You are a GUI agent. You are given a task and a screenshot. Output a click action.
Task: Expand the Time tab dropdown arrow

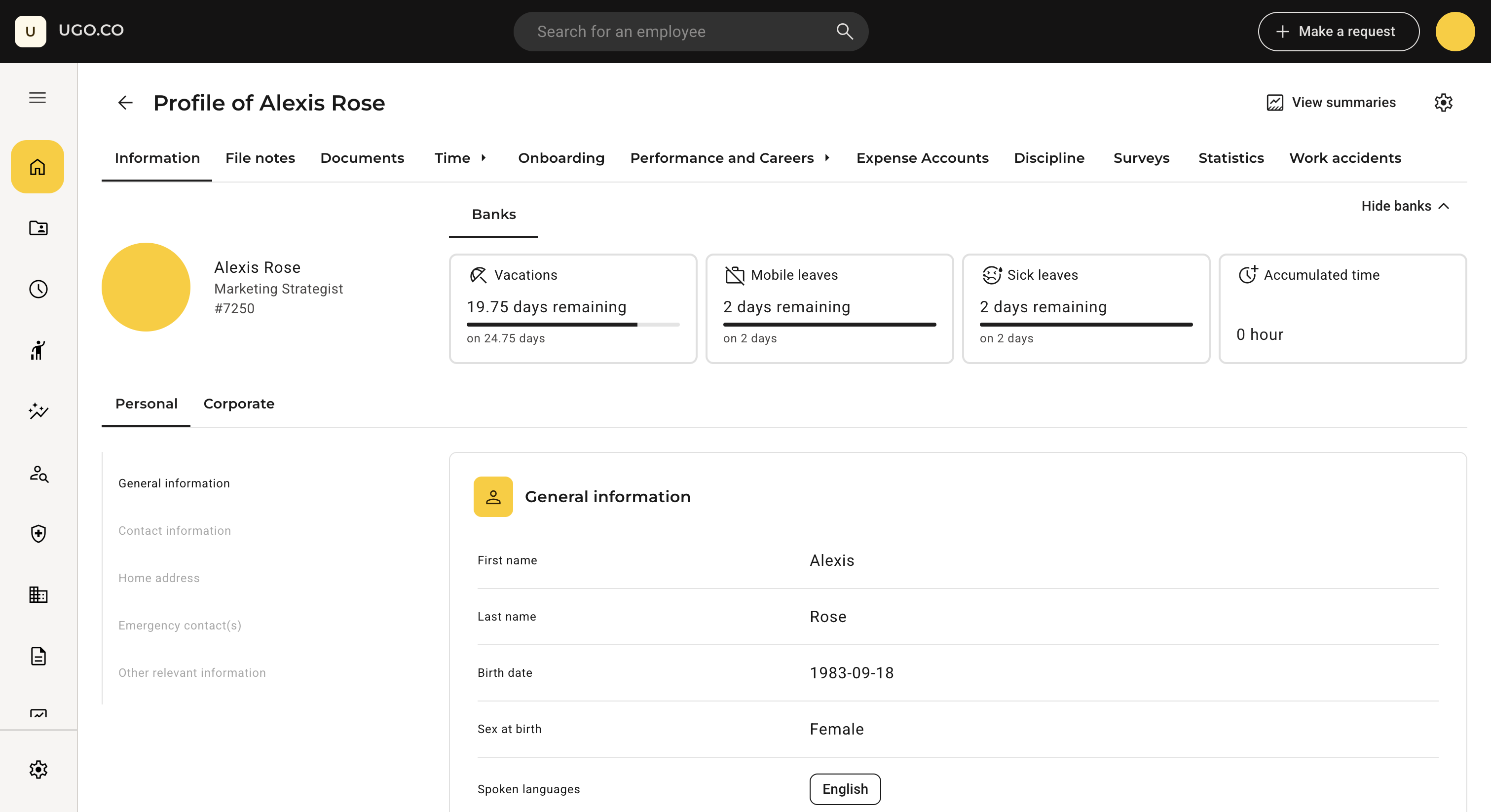coord(484,158)
